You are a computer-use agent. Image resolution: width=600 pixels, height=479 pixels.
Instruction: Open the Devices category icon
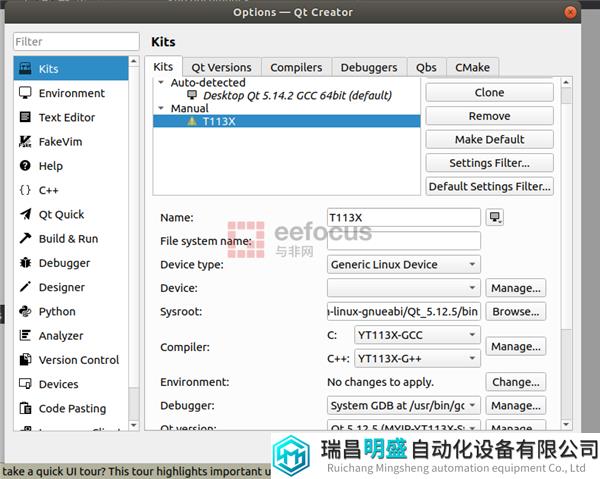click(x=25, y=384)
